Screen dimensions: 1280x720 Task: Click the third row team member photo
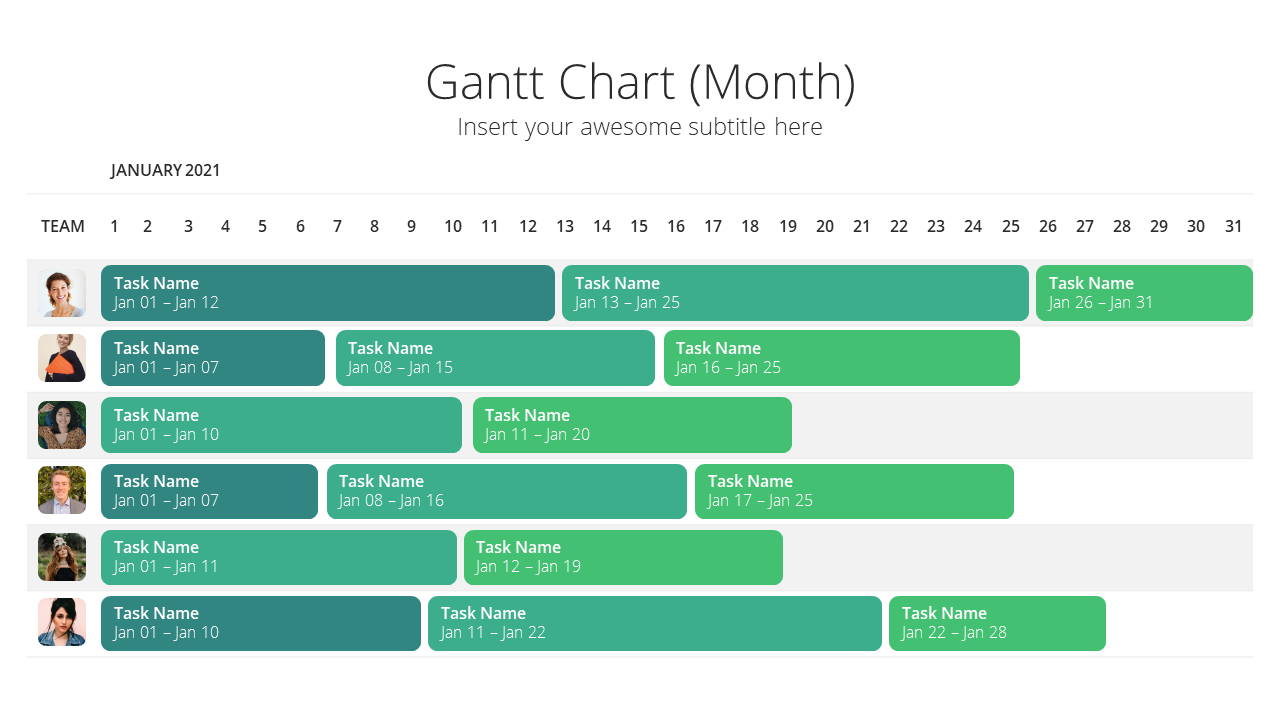click(x=62, y=425)
